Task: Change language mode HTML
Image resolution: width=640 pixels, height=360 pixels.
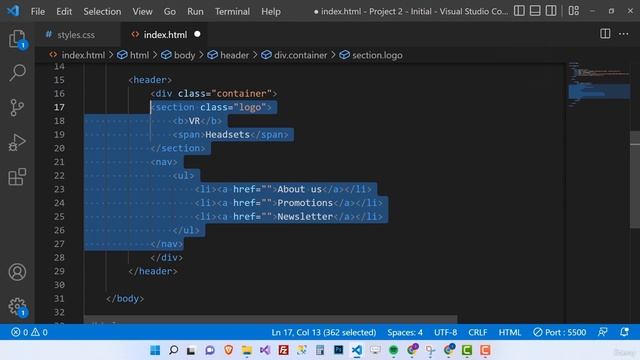Action: tap(510, 332)
